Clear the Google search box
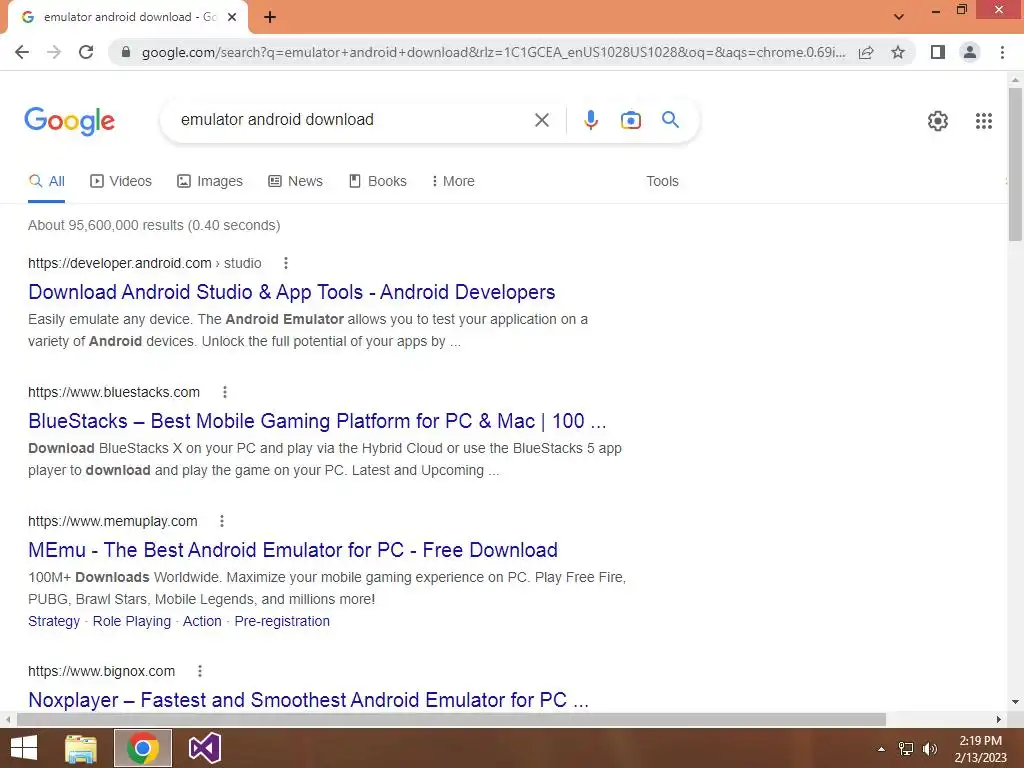1024x768 pixels. pos(541,120)
